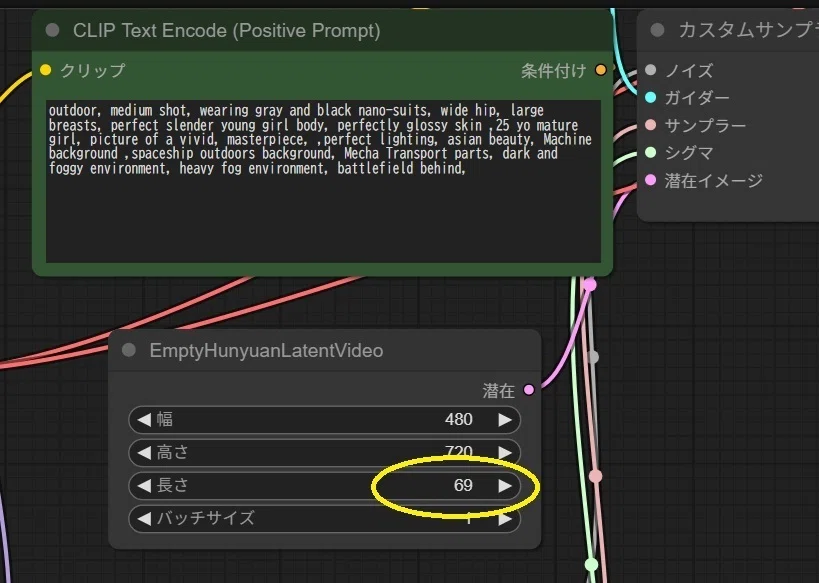Increase 高さ value with right arrow
This screenshot has height=583, width=819.
(x=505, y=452)
